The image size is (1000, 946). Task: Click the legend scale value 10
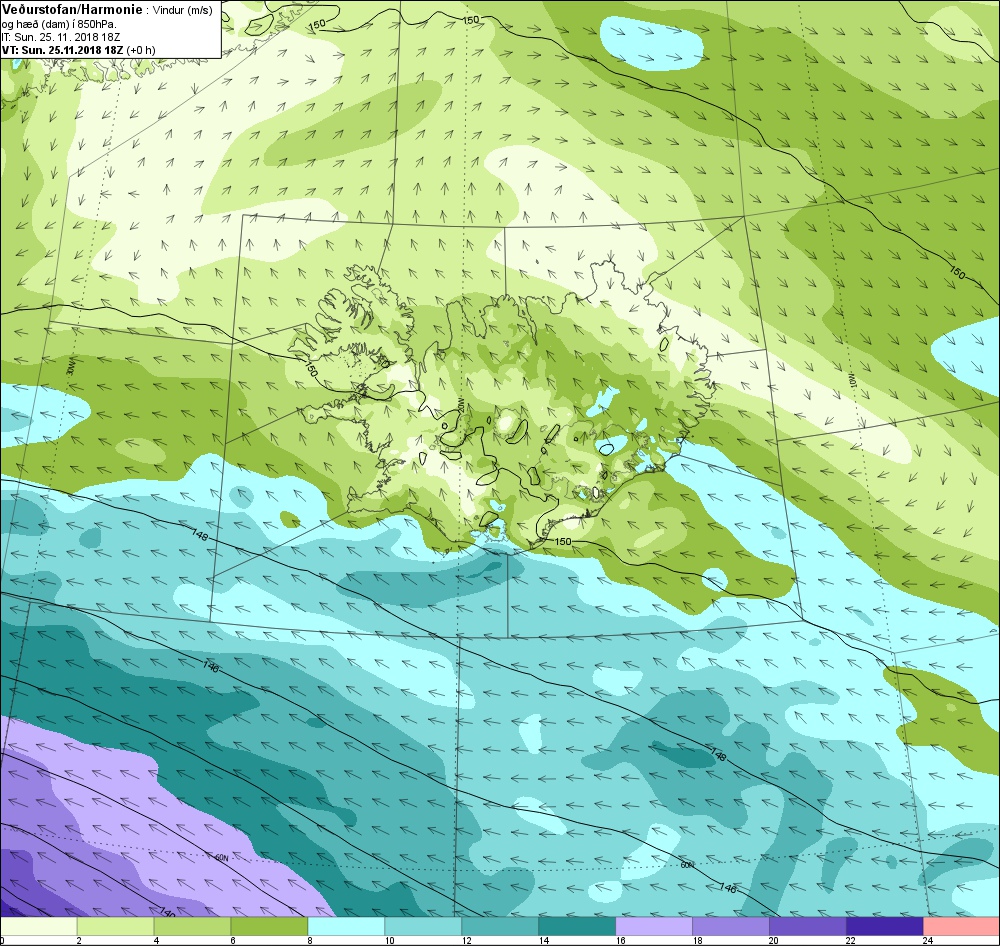(390, 940)
